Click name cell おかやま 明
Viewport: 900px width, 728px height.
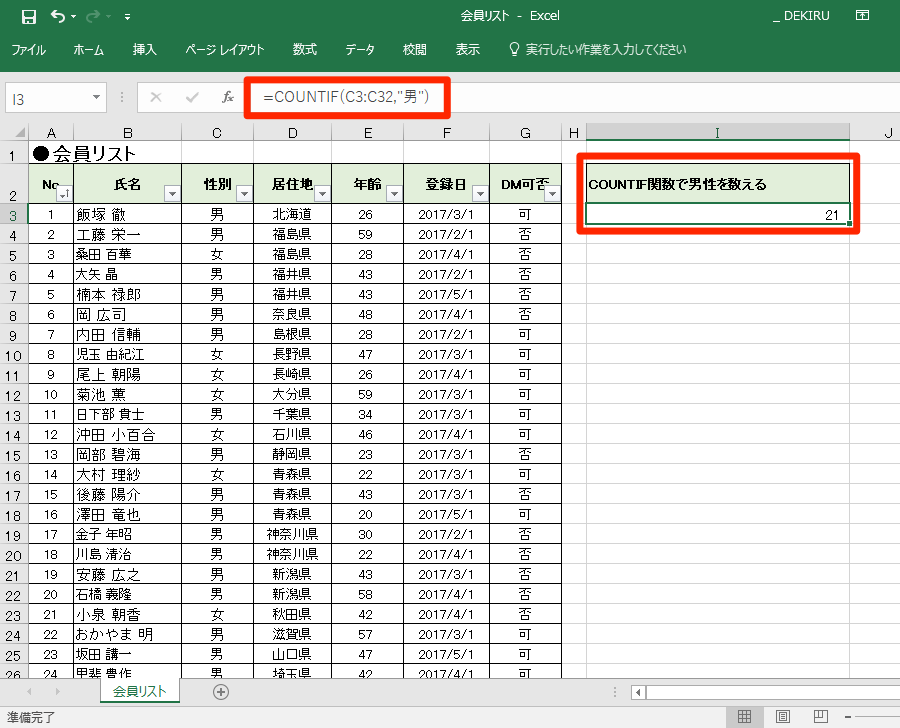127,634
